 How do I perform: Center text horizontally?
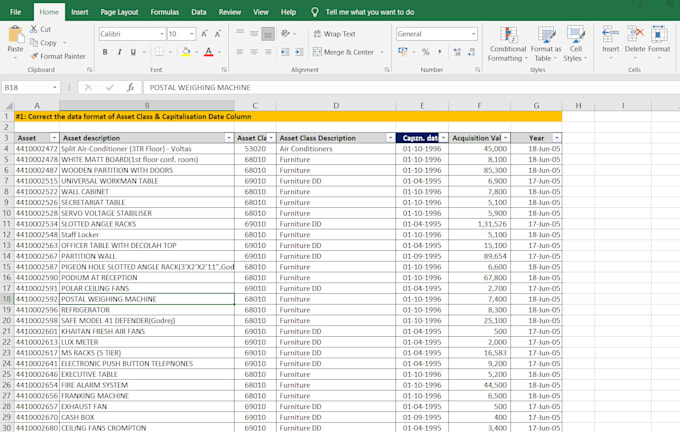254,52
